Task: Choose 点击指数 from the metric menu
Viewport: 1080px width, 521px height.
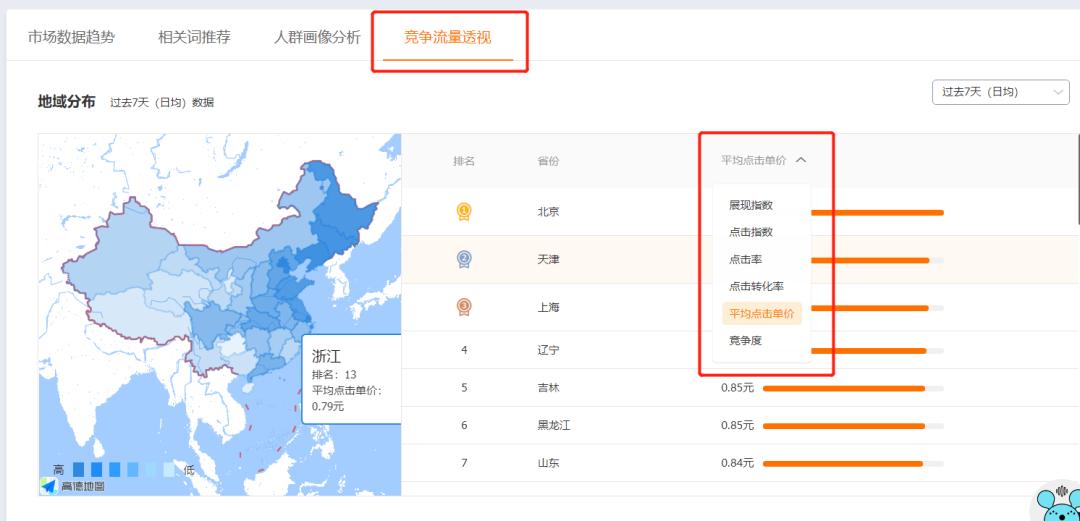Action: tap(751, 232)
